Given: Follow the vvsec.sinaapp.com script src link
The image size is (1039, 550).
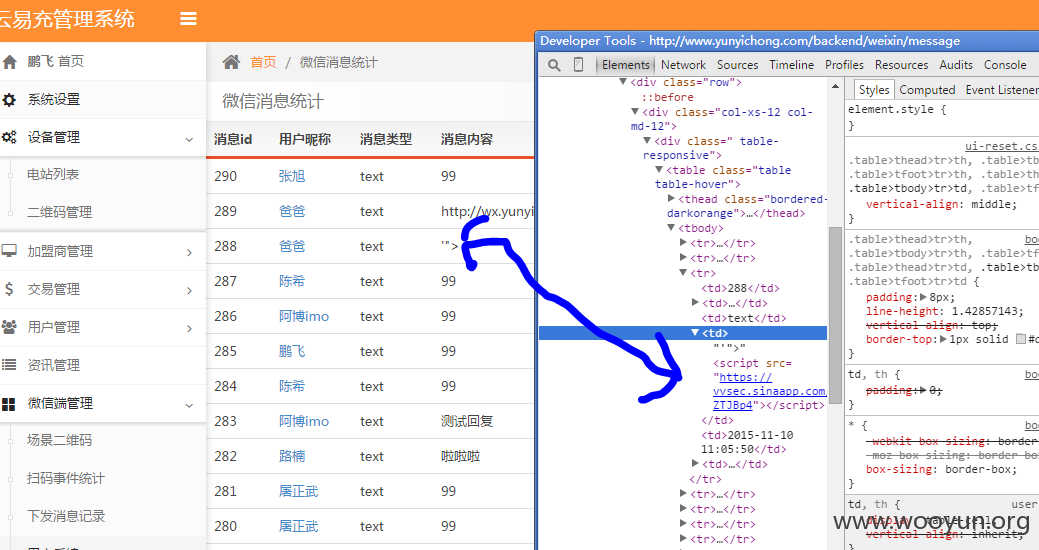Looking at the screenshot, I should (769, 391).
